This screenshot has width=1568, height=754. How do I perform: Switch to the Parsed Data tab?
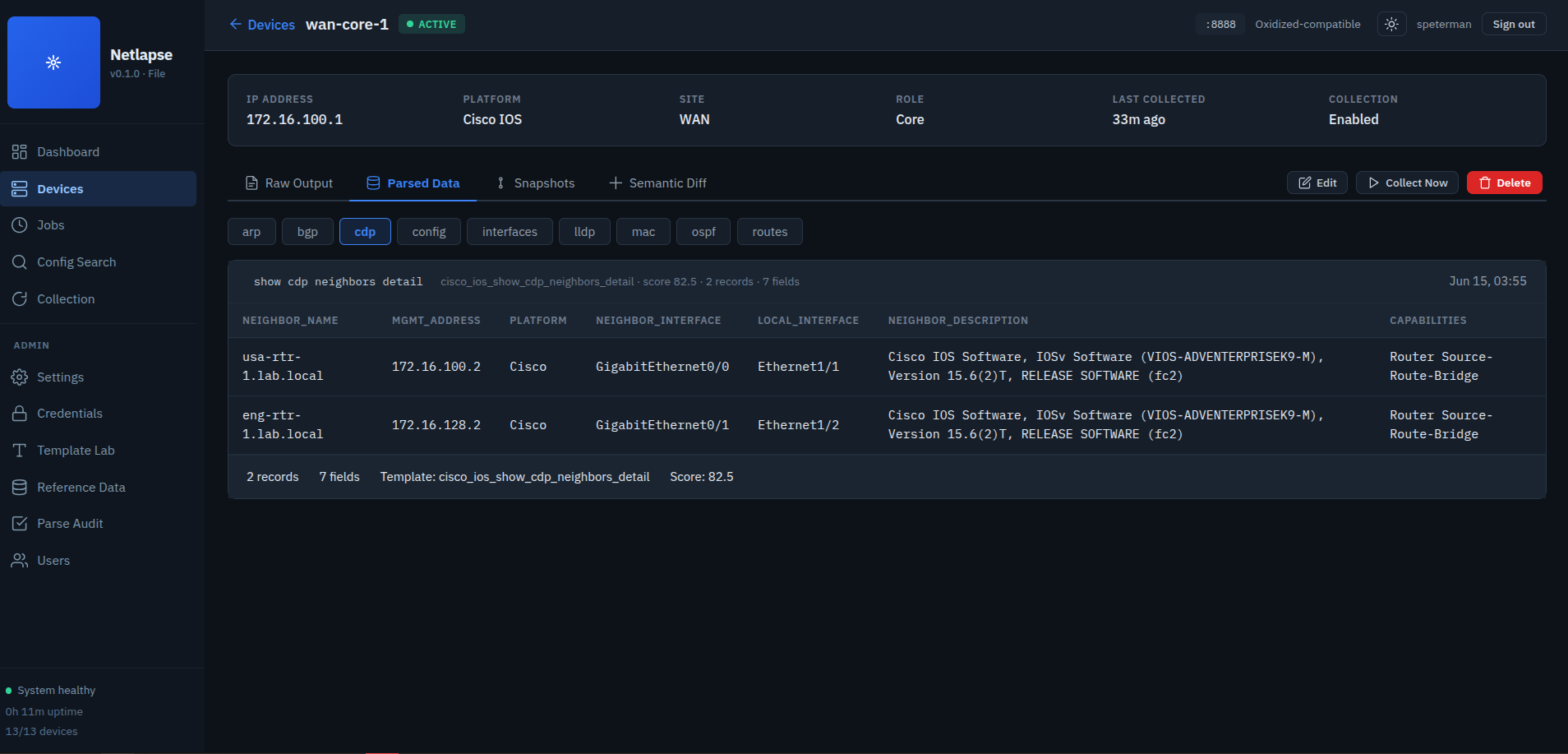[413, 183]
